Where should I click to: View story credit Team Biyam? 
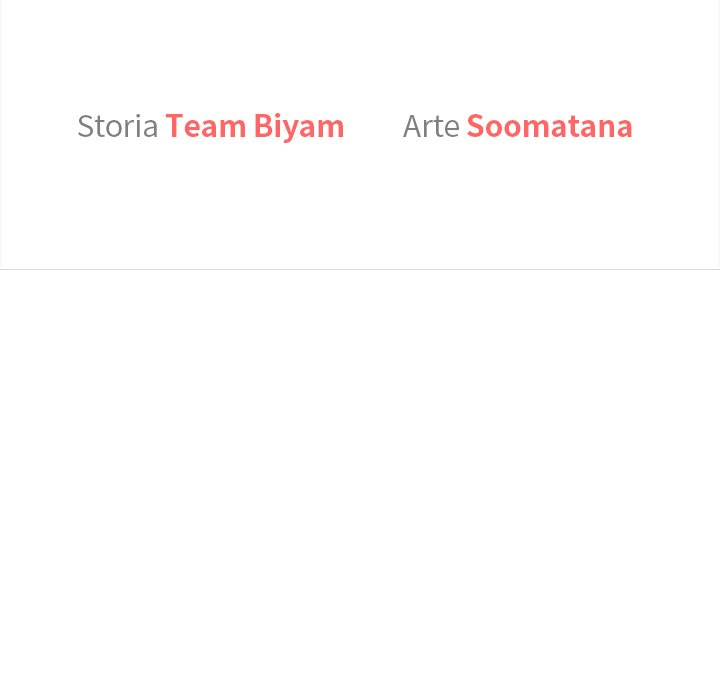[254, 126]
